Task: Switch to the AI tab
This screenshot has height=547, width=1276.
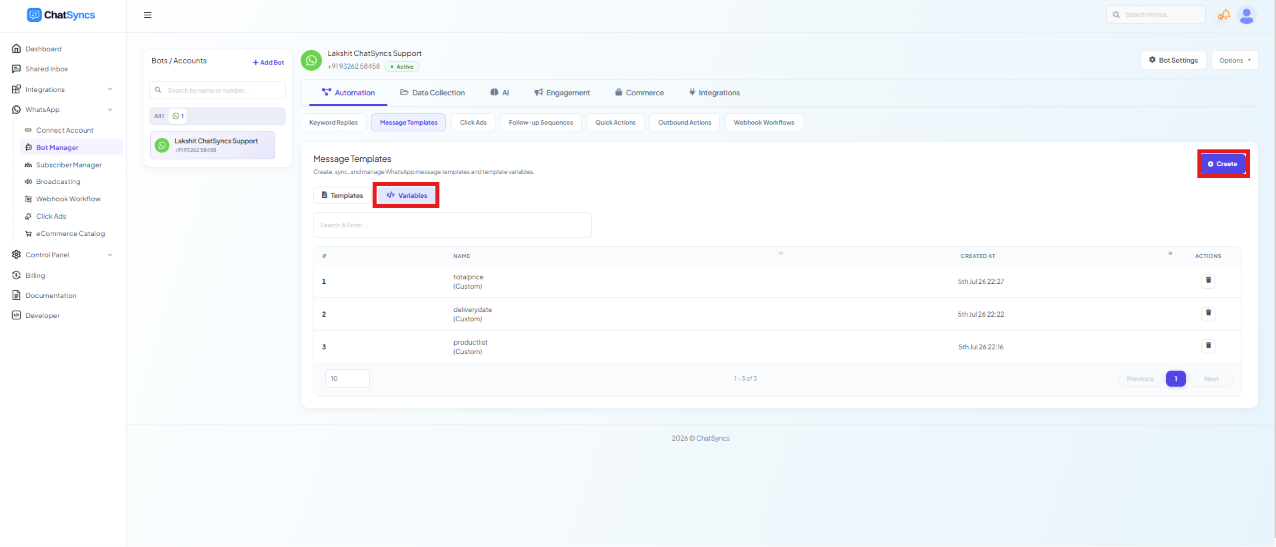Action: pos(500,93)
